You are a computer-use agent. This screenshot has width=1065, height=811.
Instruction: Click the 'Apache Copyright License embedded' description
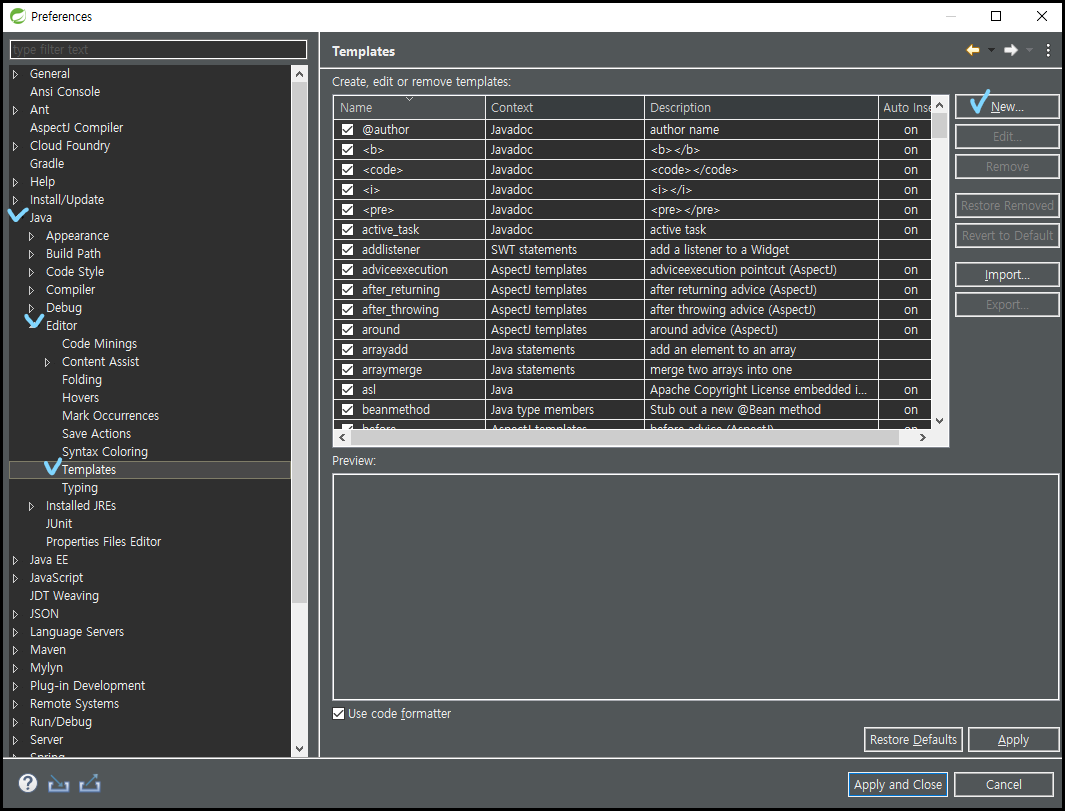(758, 390)
